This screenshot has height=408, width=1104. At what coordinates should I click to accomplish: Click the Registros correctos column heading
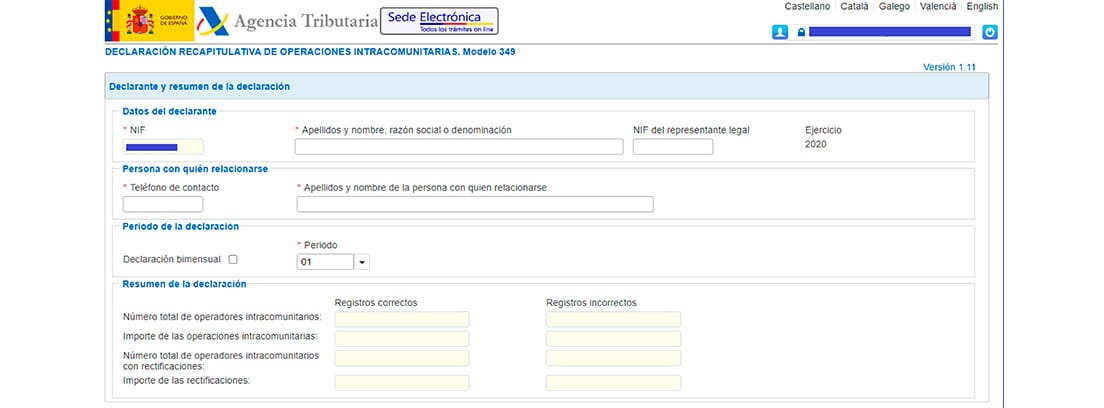coord(376,302)
